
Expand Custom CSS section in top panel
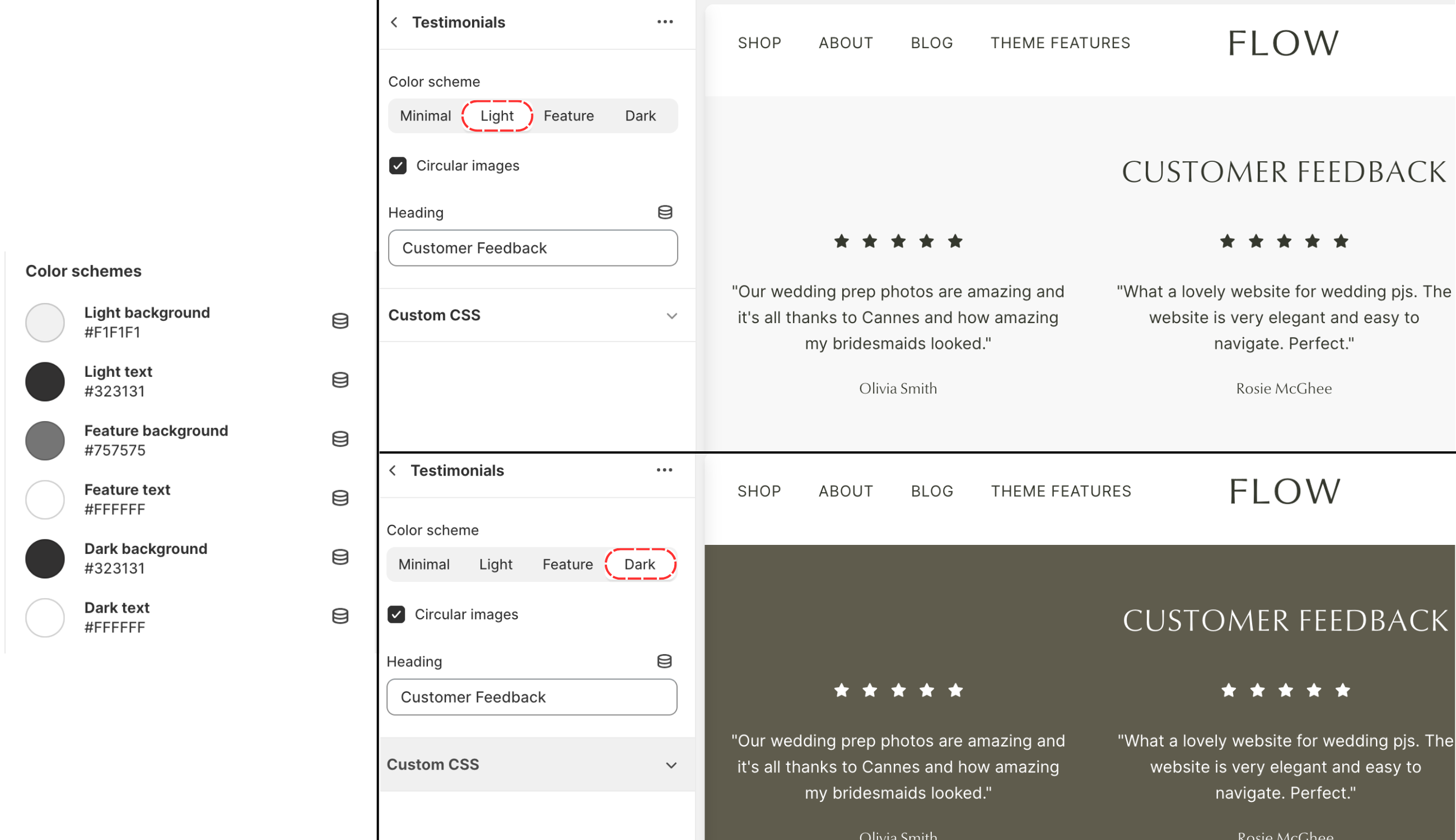(671, 316)
